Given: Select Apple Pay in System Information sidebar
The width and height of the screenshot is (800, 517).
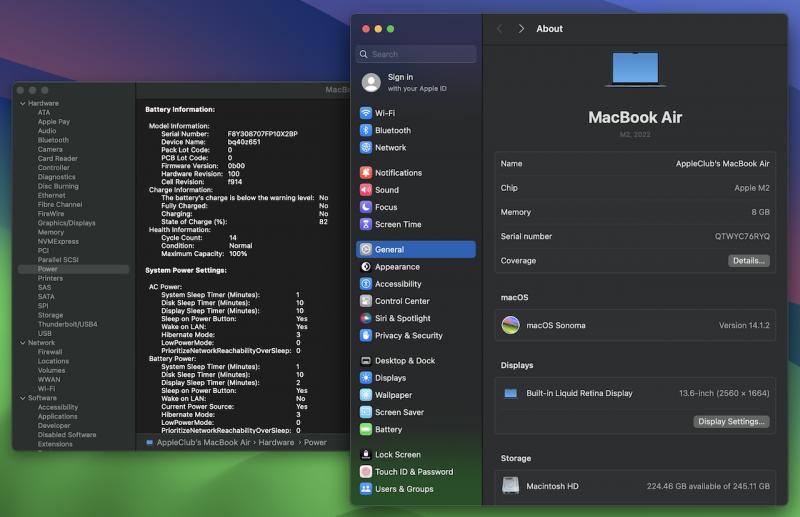Looking at the screenshot, I should pos(54,121).
